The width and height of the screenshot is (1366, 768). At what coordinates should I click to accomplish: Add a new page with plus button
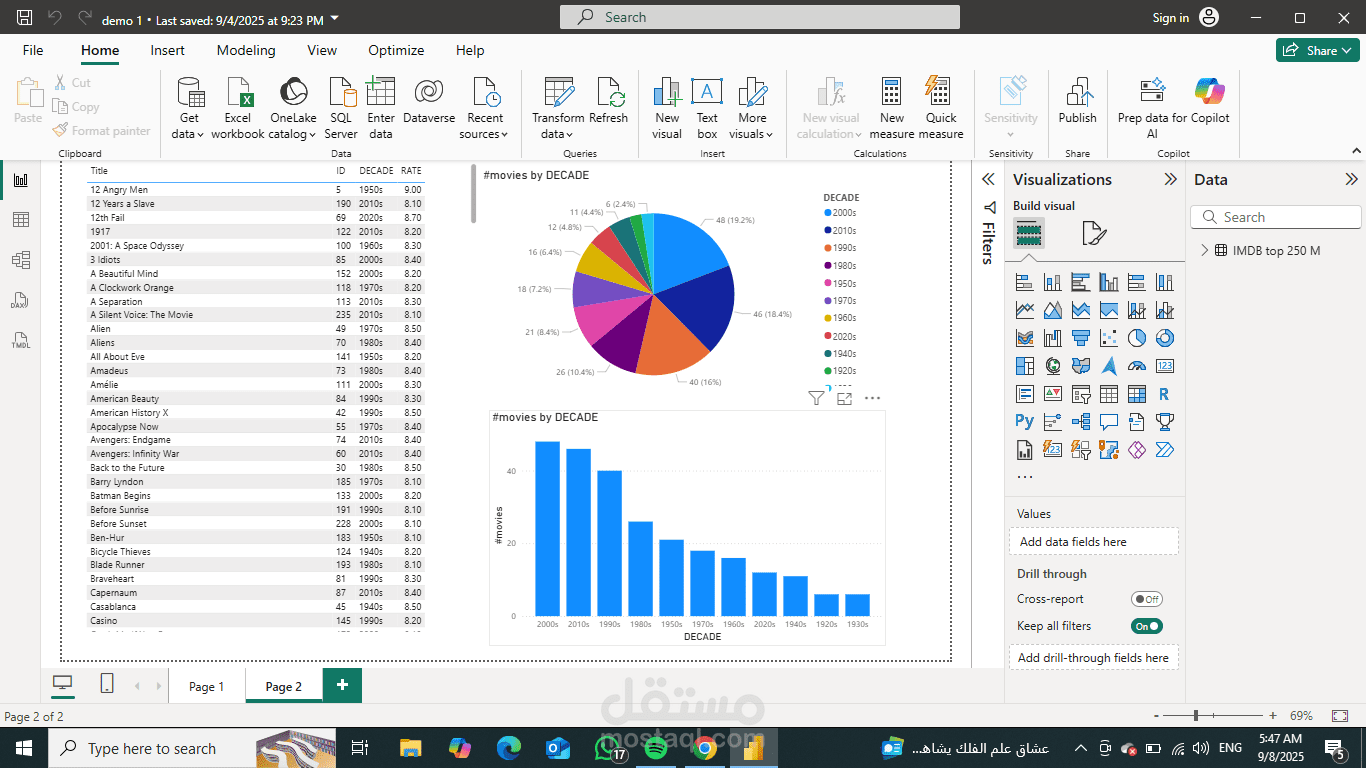pos(342,685)
